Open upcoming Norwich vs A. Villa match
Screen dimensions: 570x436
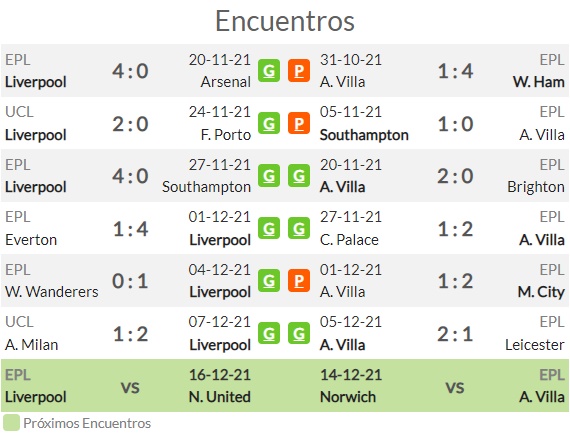[x=442, y=386]
